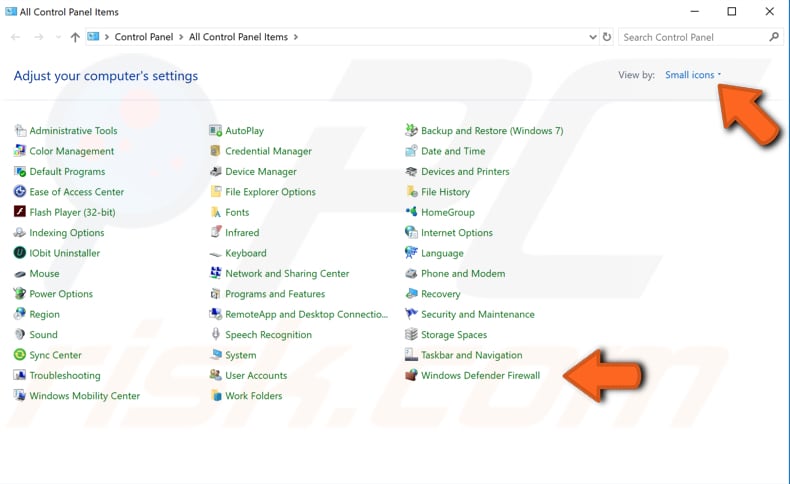This screenshot has height=484, width=790.
Task: Click the Ease of Access Center icon
Action: (x=20, y=192)
